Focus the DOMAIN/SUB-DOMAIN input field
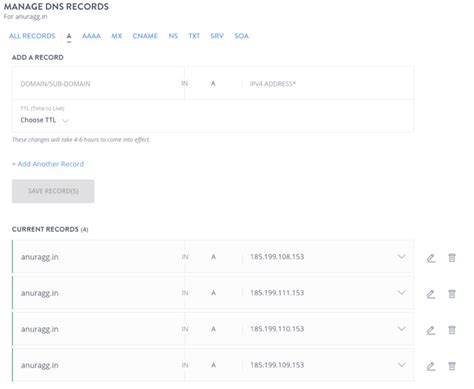 [x=98, y=84]
